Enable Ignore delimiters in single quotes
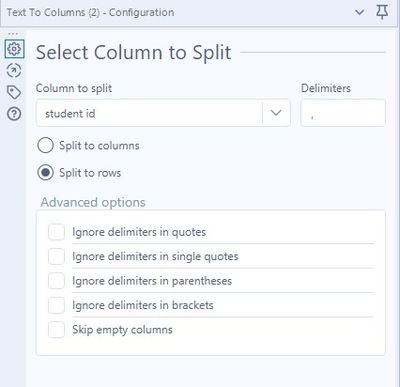 pos(56,256)
